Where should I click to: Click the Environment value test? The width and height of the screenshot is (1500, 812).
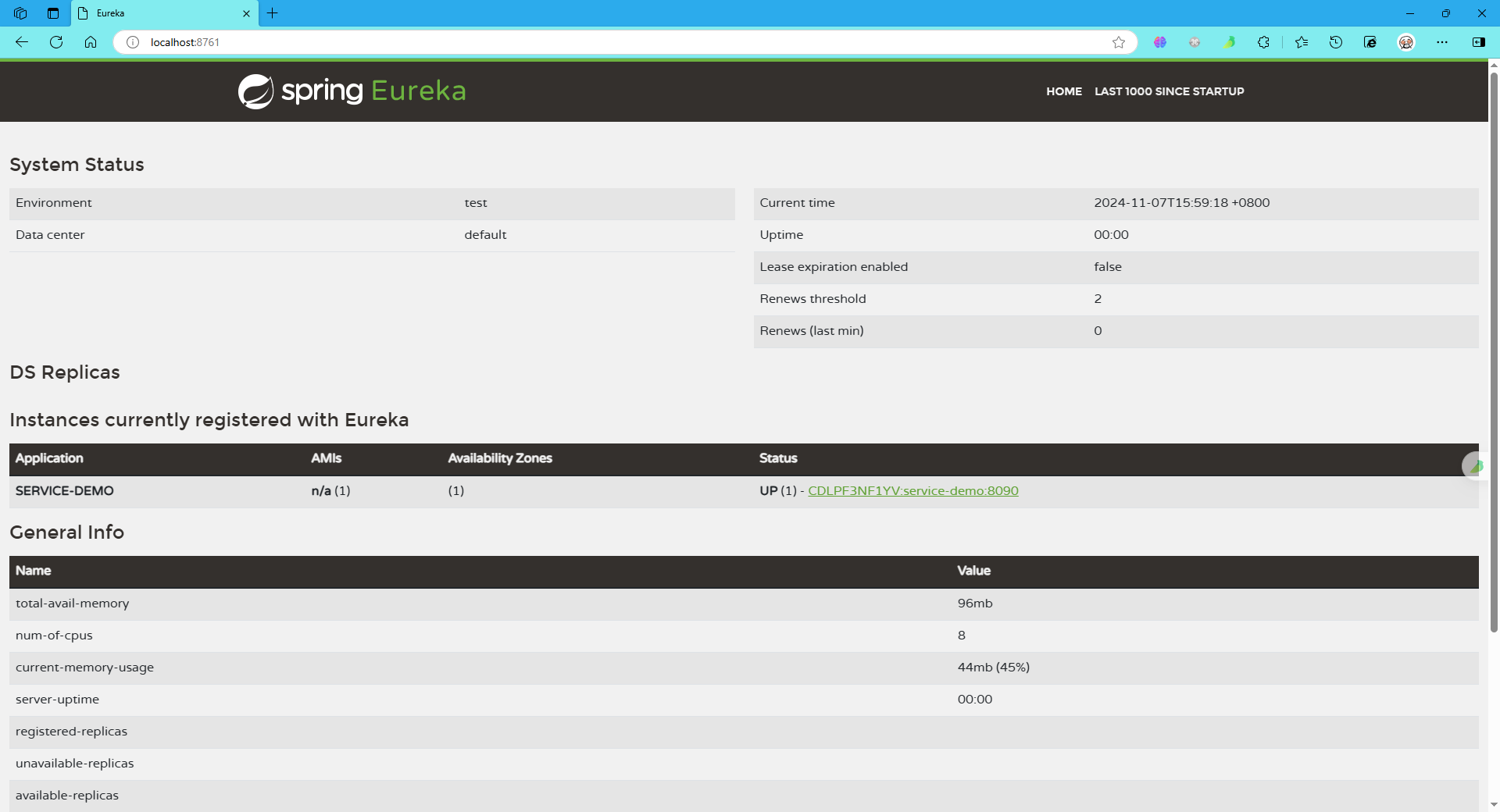(476, 202)
